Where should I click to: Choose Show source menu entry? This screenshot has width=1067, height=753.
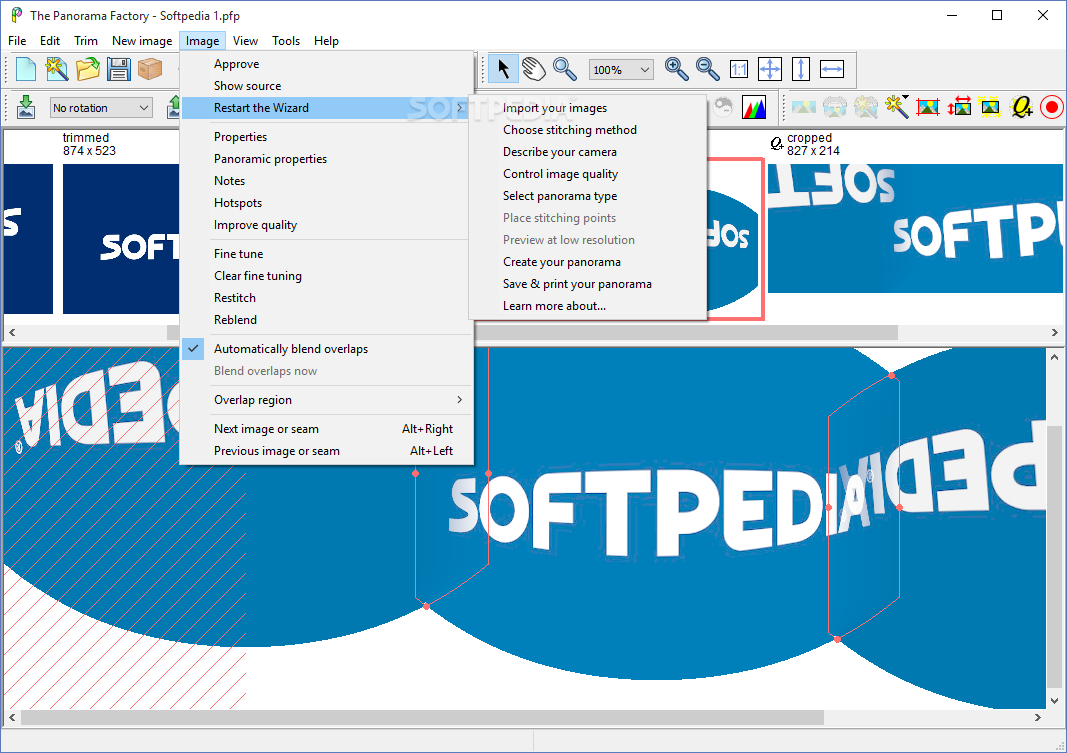(327, 86)
